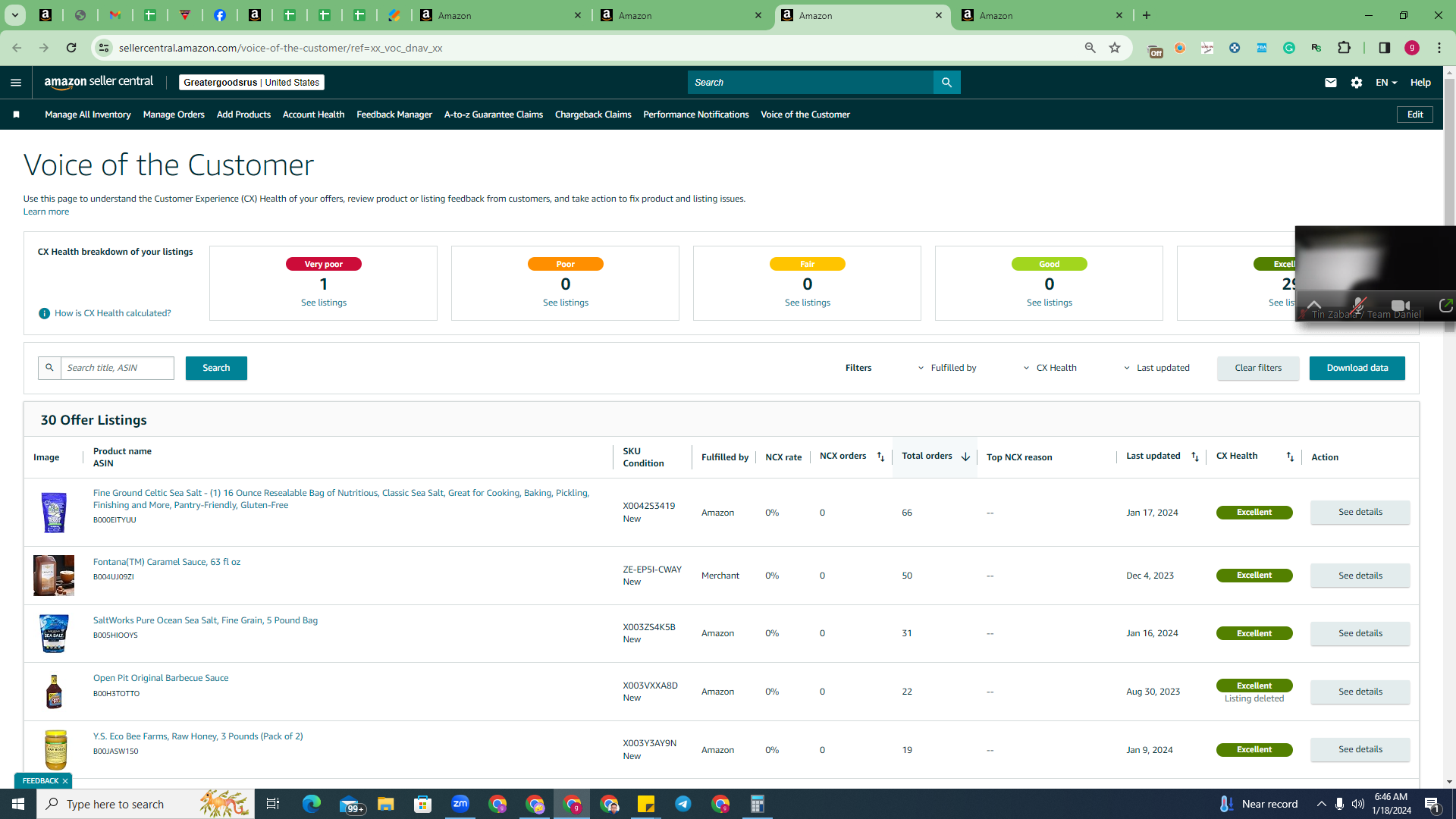Click Help in the header

point(1420,83)
